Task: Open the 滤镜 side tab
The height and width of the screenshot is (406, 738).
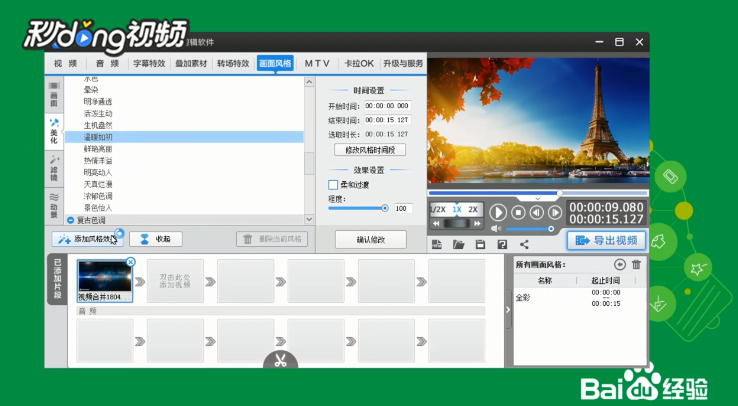Action: [54, 168]
